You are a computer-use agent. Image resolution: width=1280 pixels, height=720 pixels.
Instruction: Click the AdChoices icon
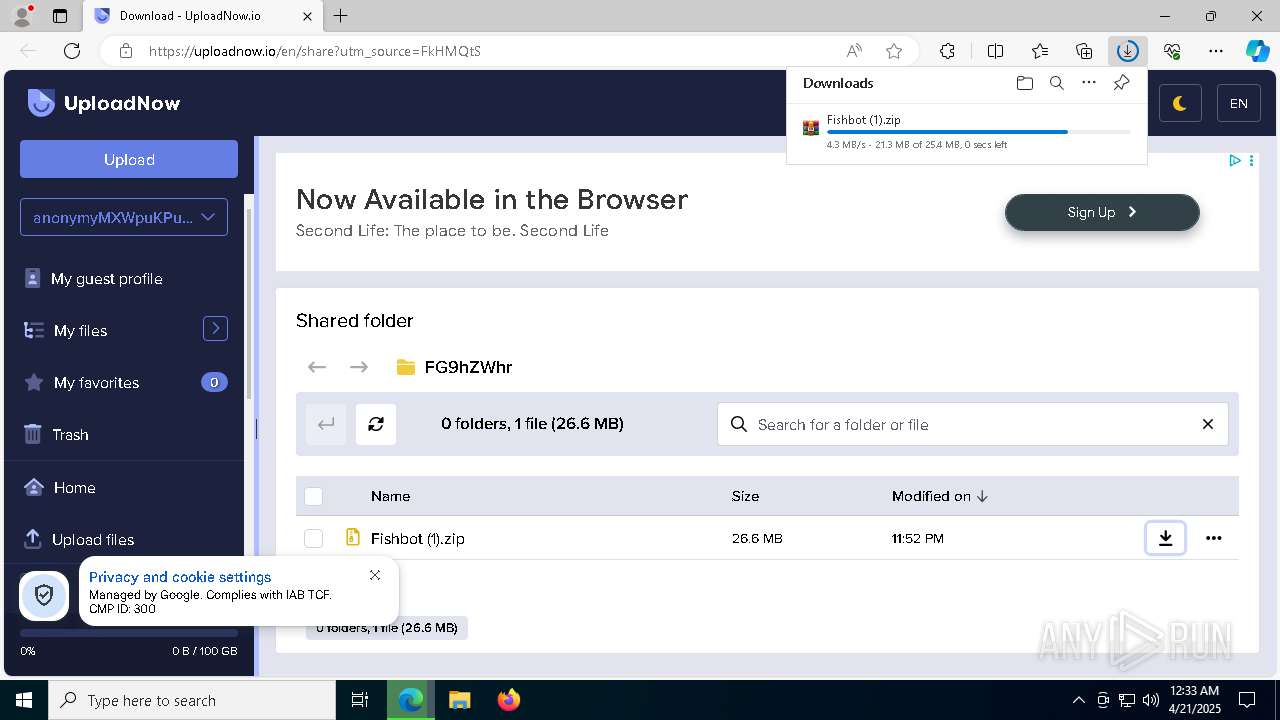(1235, 160)
